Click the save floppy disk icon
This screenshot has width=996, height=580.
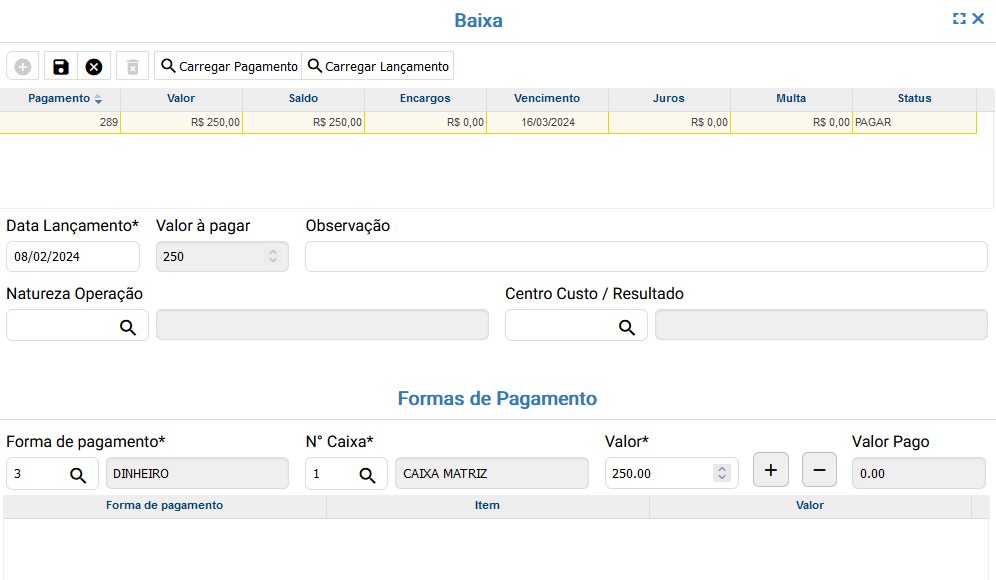(61, 67)
